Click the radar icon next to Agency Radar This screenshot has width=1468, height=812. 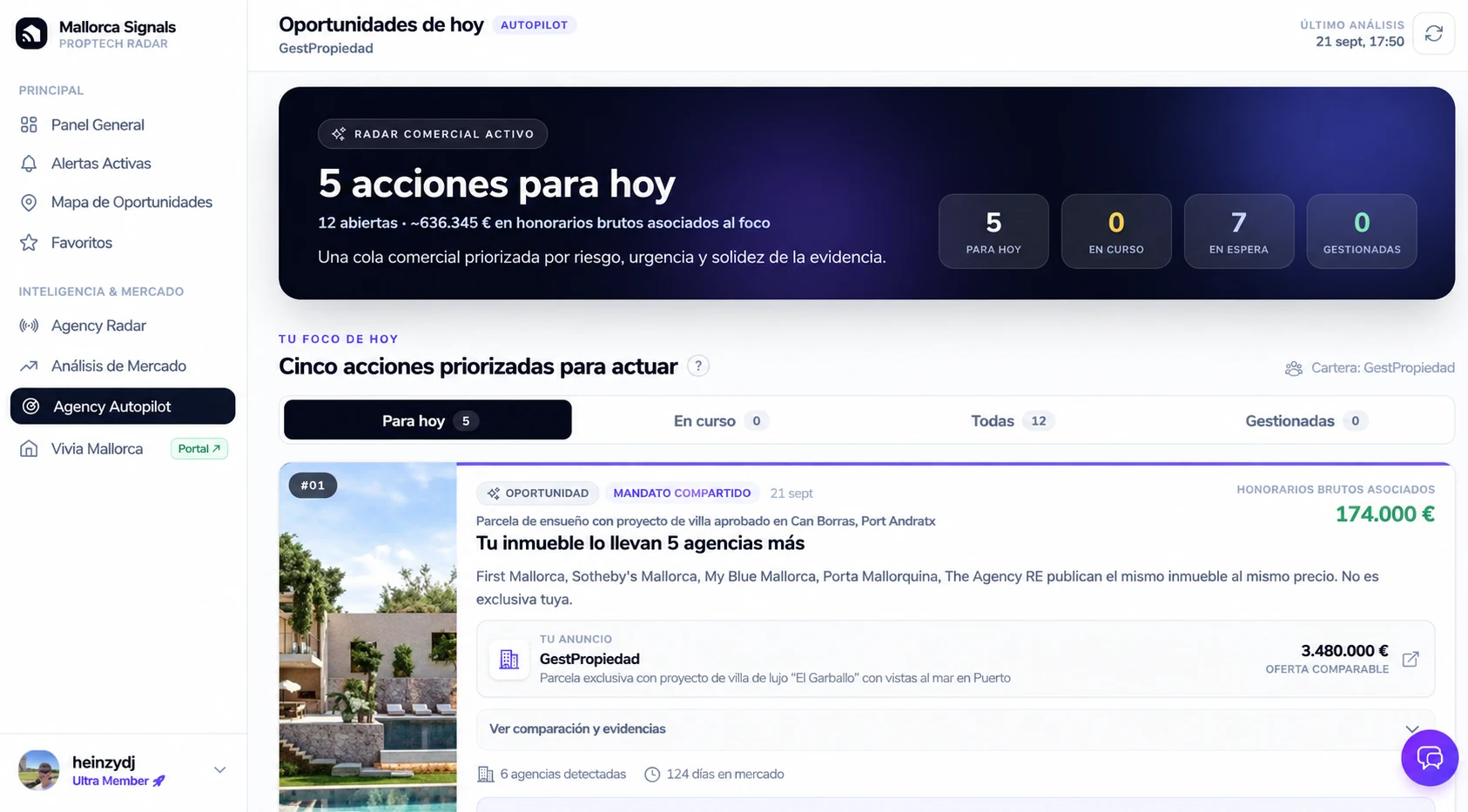(x=29, y=325)
